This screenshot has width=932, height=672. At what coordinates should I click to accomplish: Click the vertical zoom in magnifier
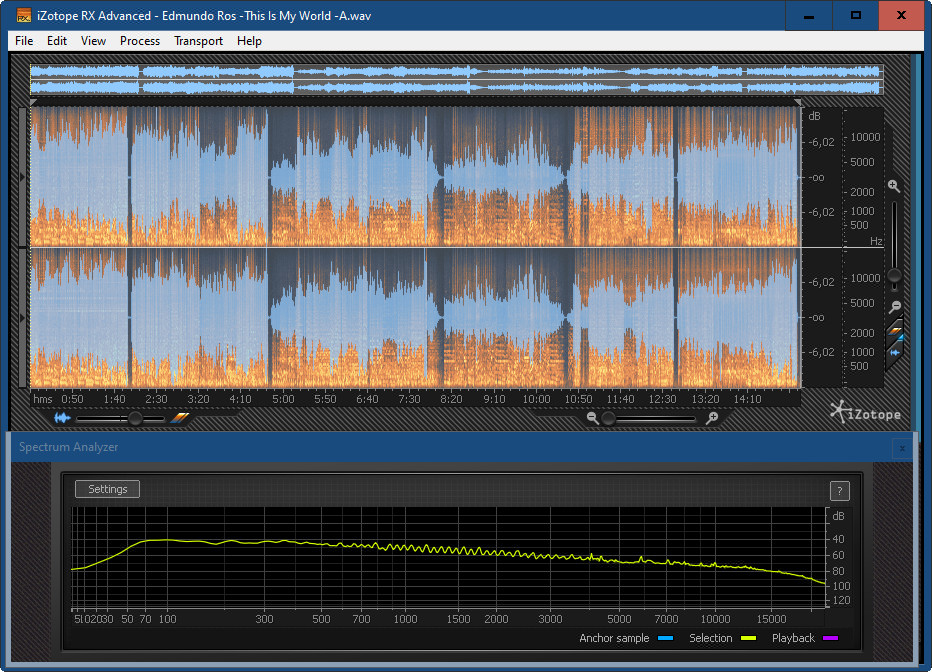[894, 186]
